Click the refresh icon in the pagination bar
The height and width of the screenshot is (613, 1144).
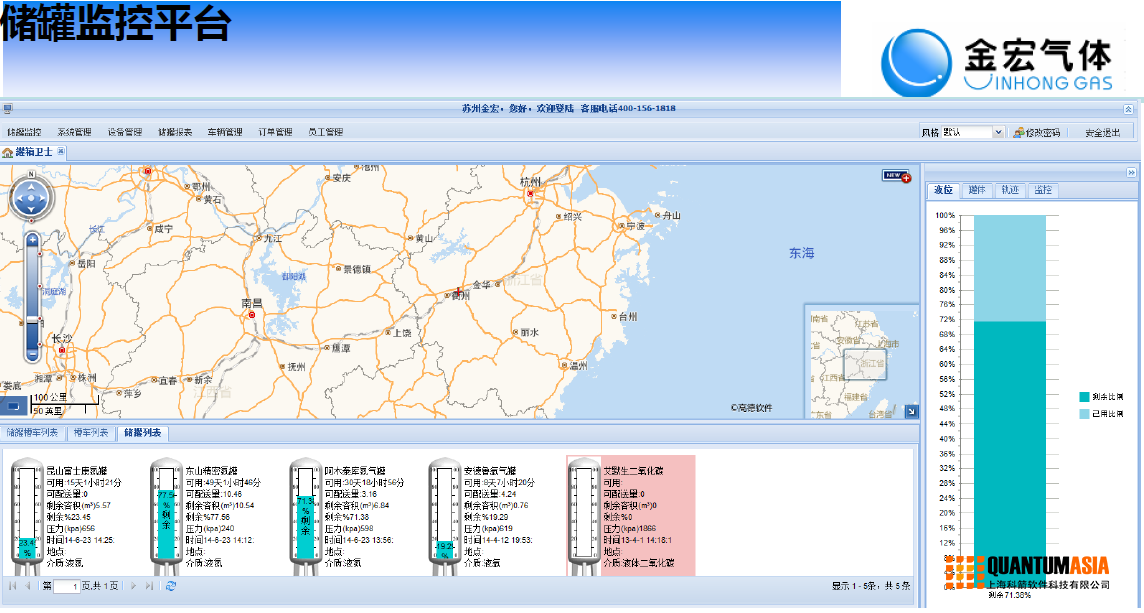tap(171, 586)
